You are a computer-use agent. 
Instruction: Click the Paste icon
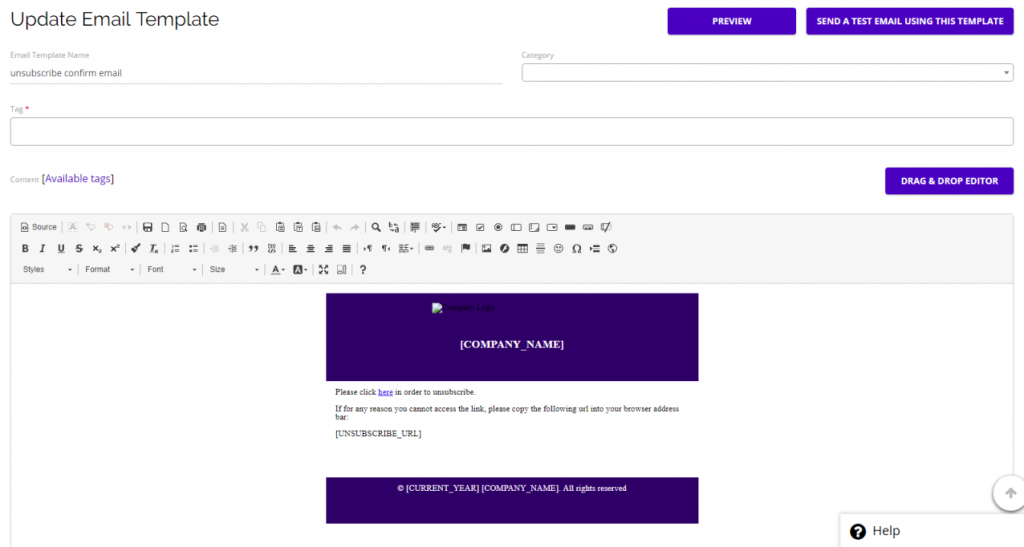tap(280, 227)
